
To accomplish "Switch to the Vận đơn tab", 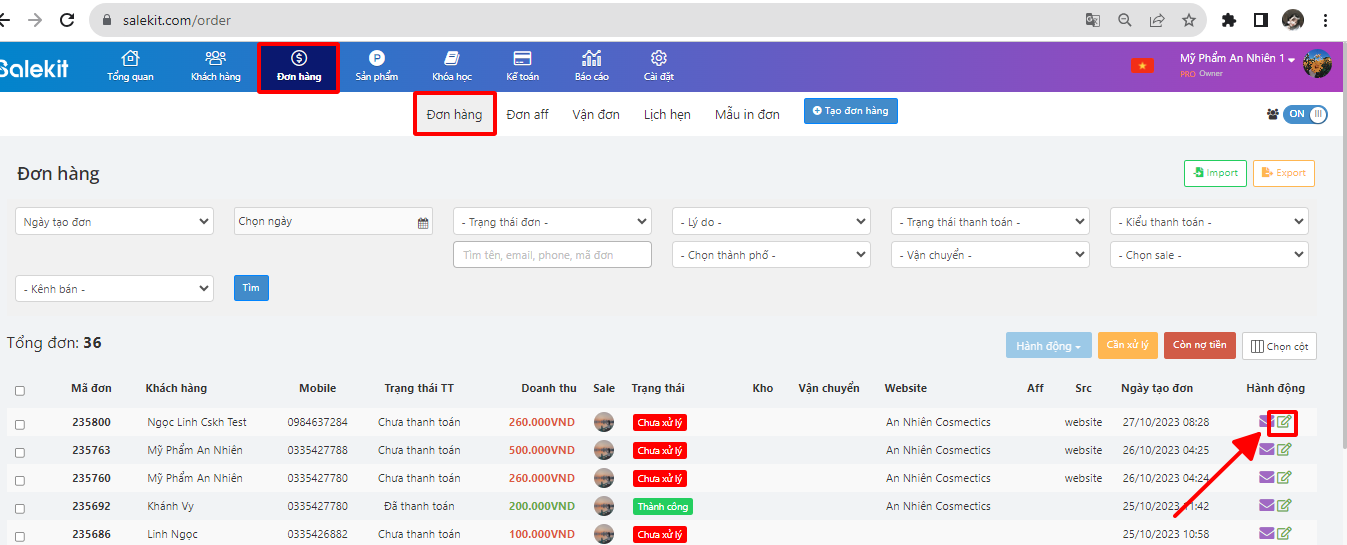I will coord(596,115).
